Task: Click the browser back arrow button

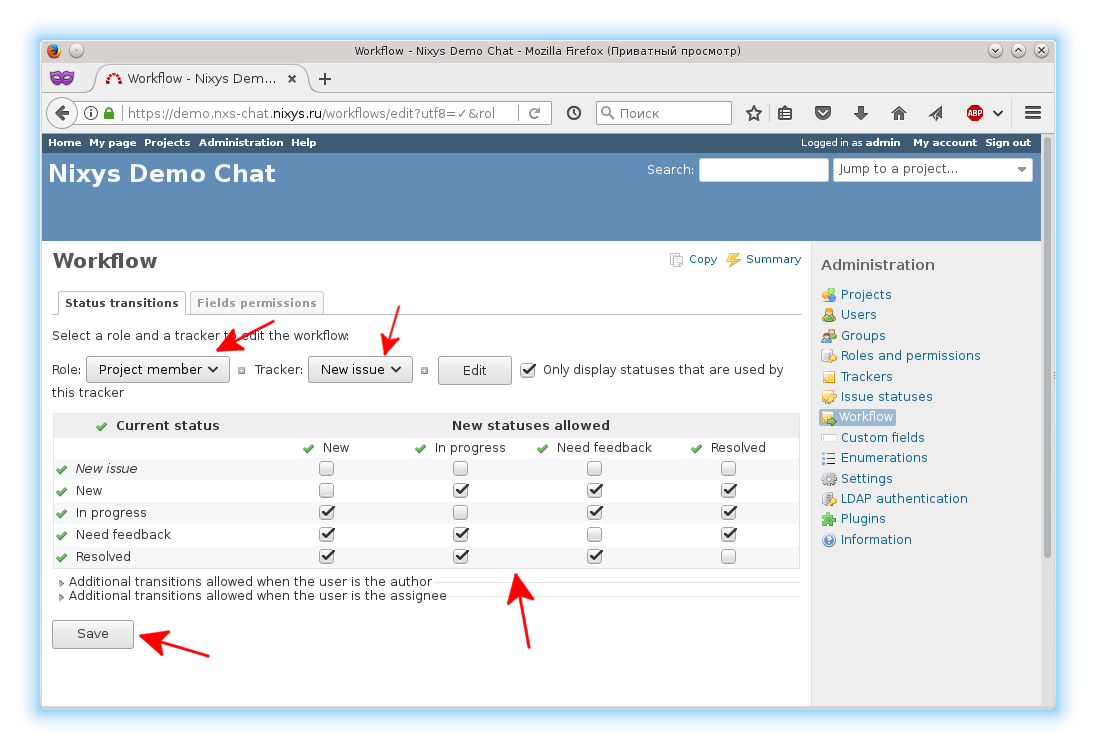Action: (62, 113)
